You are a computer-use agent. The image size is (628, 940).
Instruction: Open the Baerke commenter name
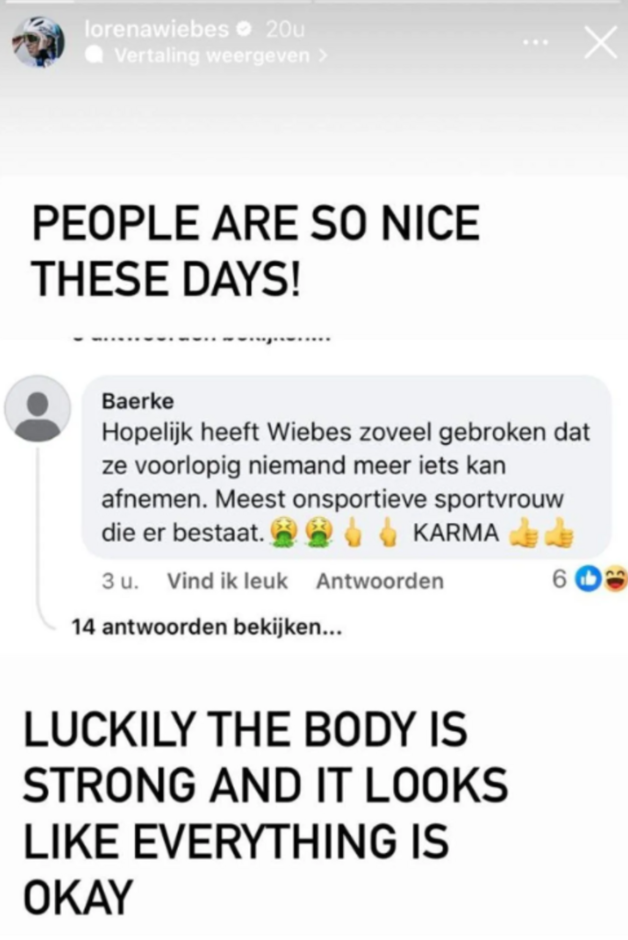[x=138, y=400]
